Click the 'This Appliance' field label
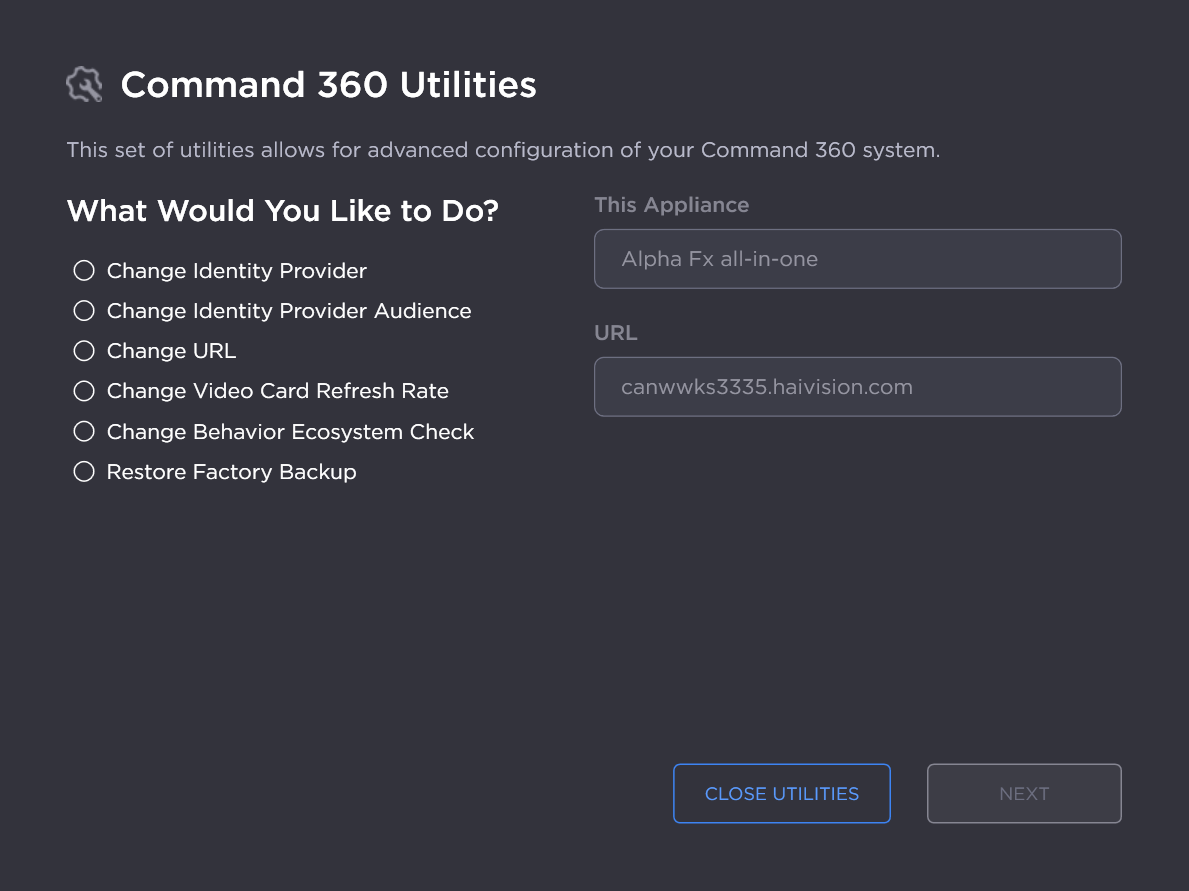The image size is (1189, 891). (671, 205)
